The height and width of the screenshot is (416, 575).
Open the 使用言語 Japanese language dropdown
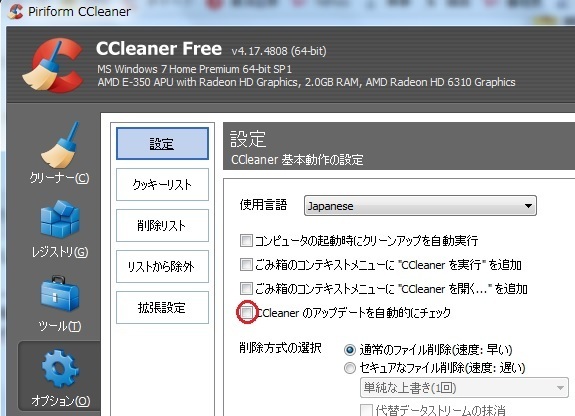click(x=420, y=206)
